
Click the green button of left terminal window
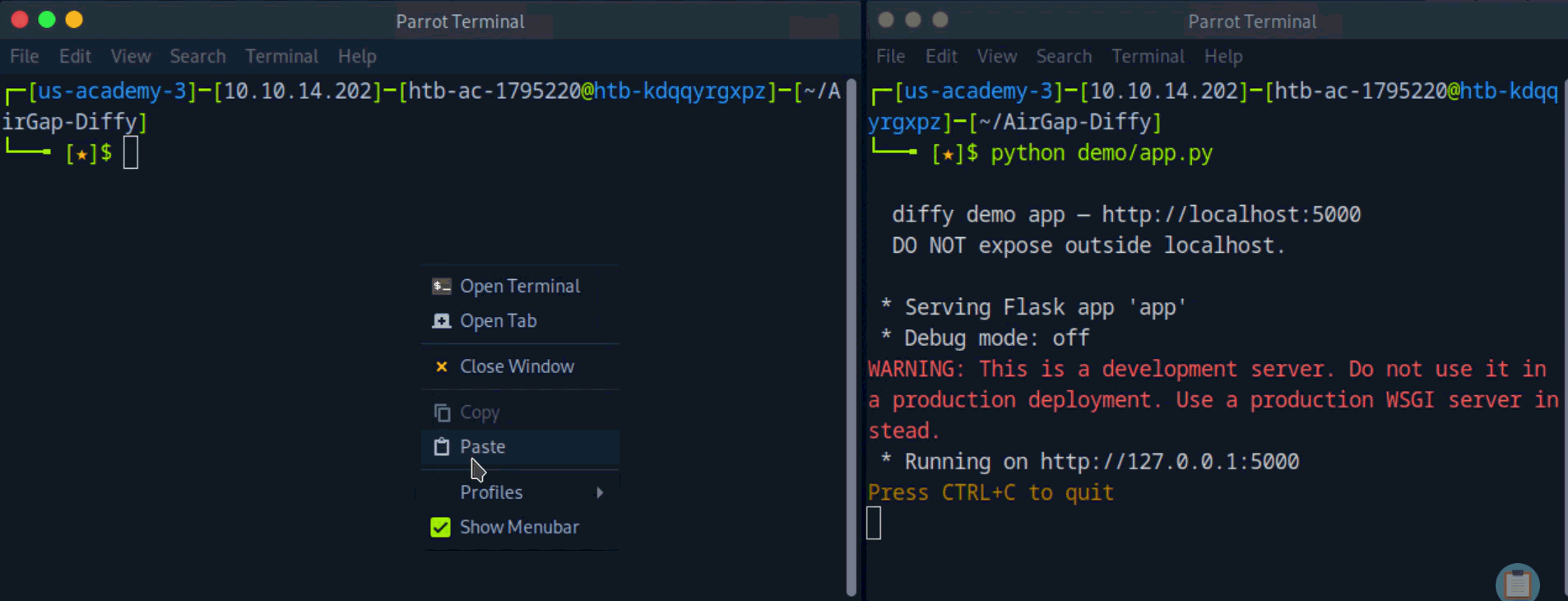(47, 20)
